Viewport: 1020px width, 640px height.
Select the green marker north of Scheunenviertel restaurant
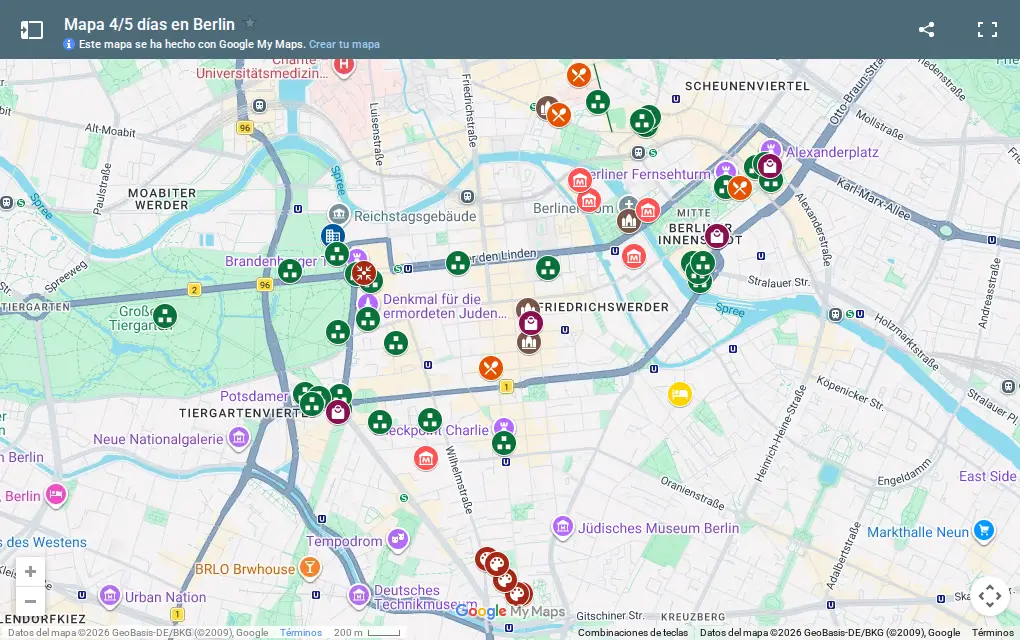tap(598, 102)
